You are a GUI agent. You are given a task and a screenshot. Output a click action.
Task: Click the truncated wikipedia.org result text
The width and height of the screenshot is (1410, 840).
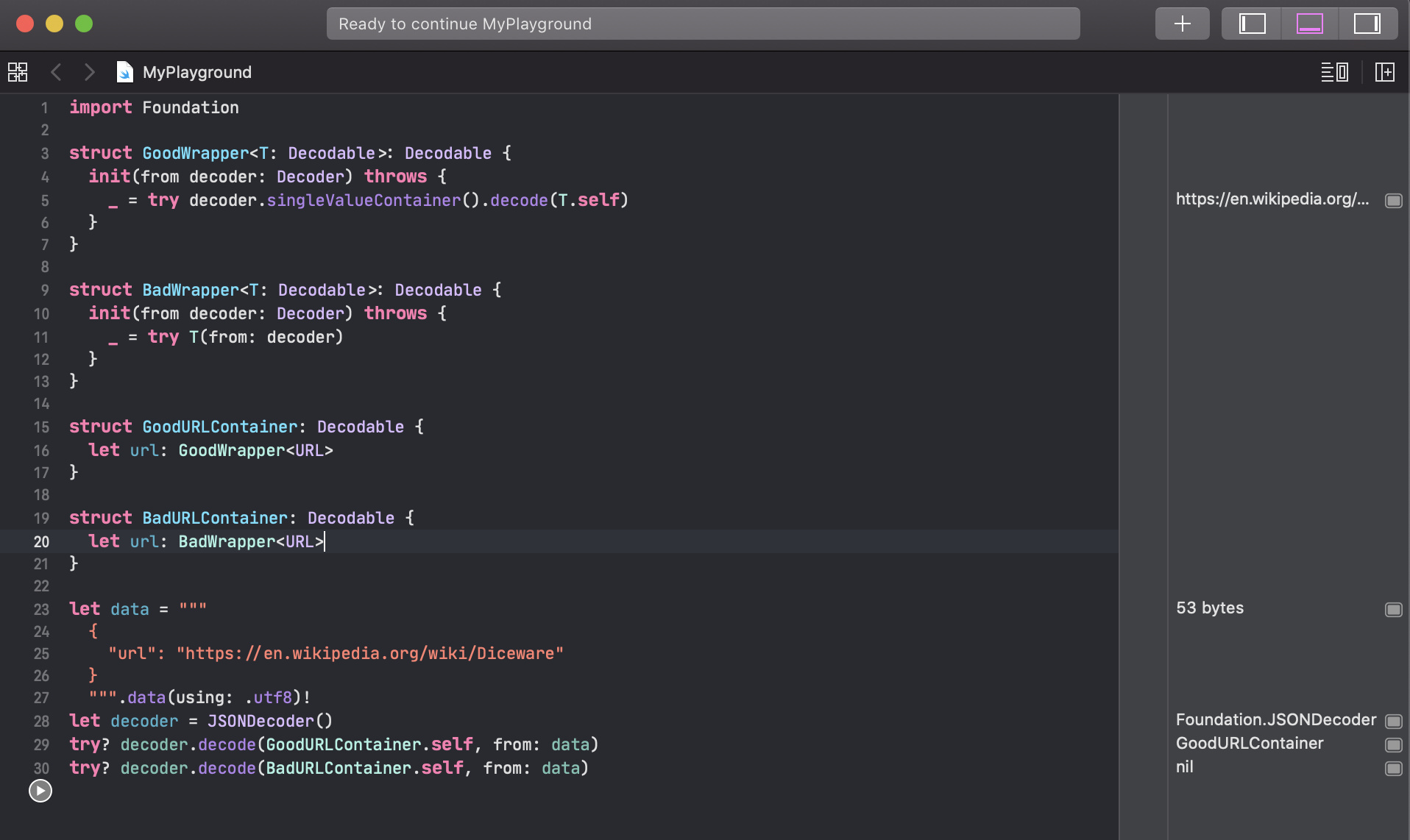(1272, 199)
